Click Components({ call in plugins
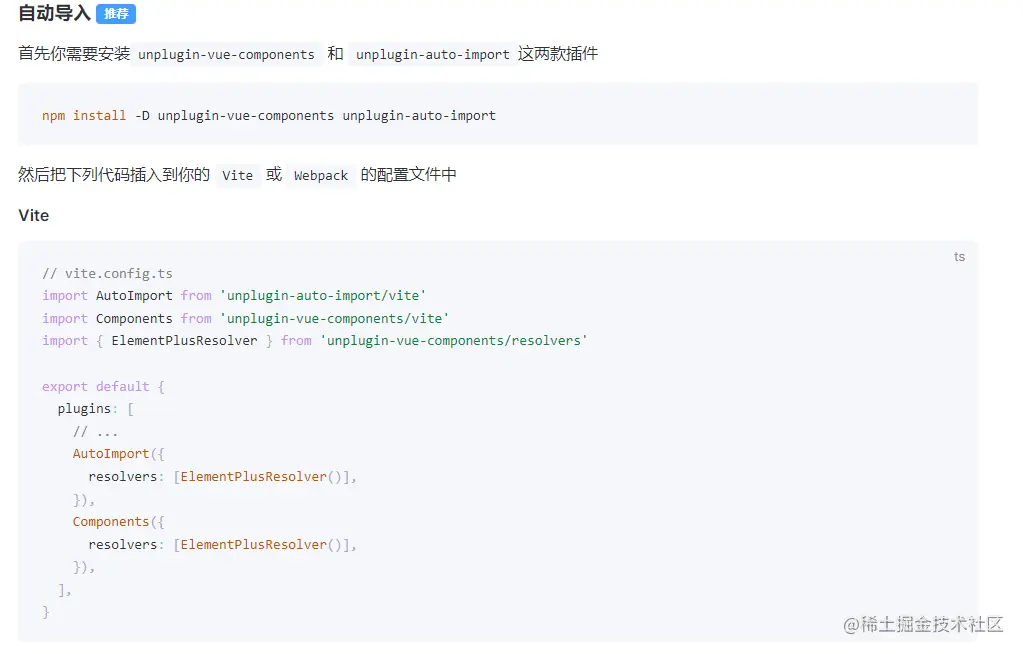Screen dimensions: 1023x654 (119, 522)
